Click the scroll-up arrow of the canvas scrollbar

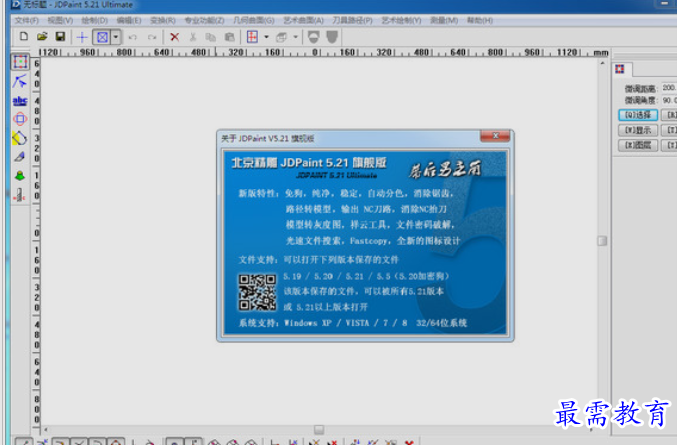pyautogui.click(x=602, y=63)
